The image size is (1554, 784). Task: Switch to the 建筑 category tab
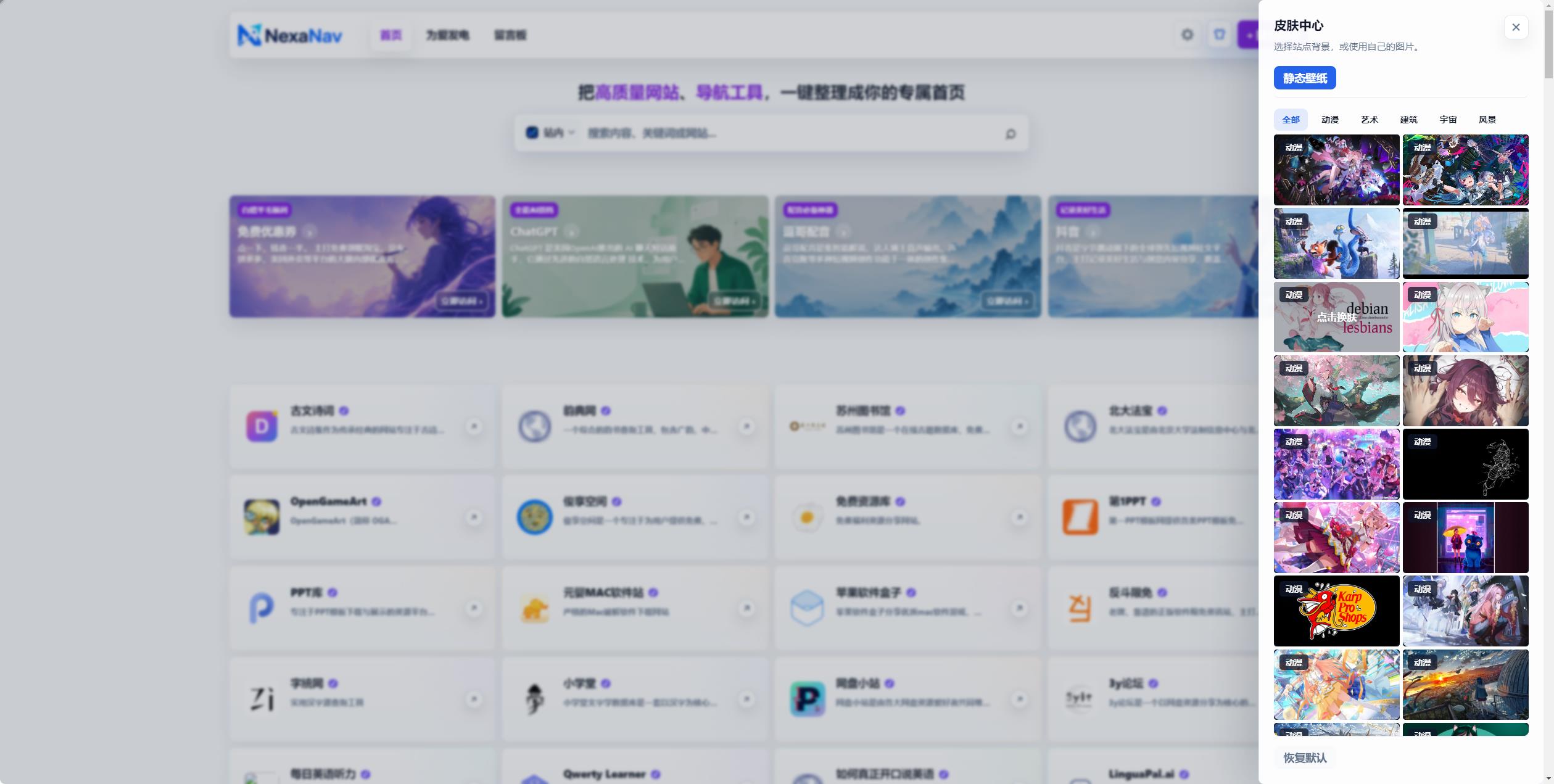(x=1408, y=120)
